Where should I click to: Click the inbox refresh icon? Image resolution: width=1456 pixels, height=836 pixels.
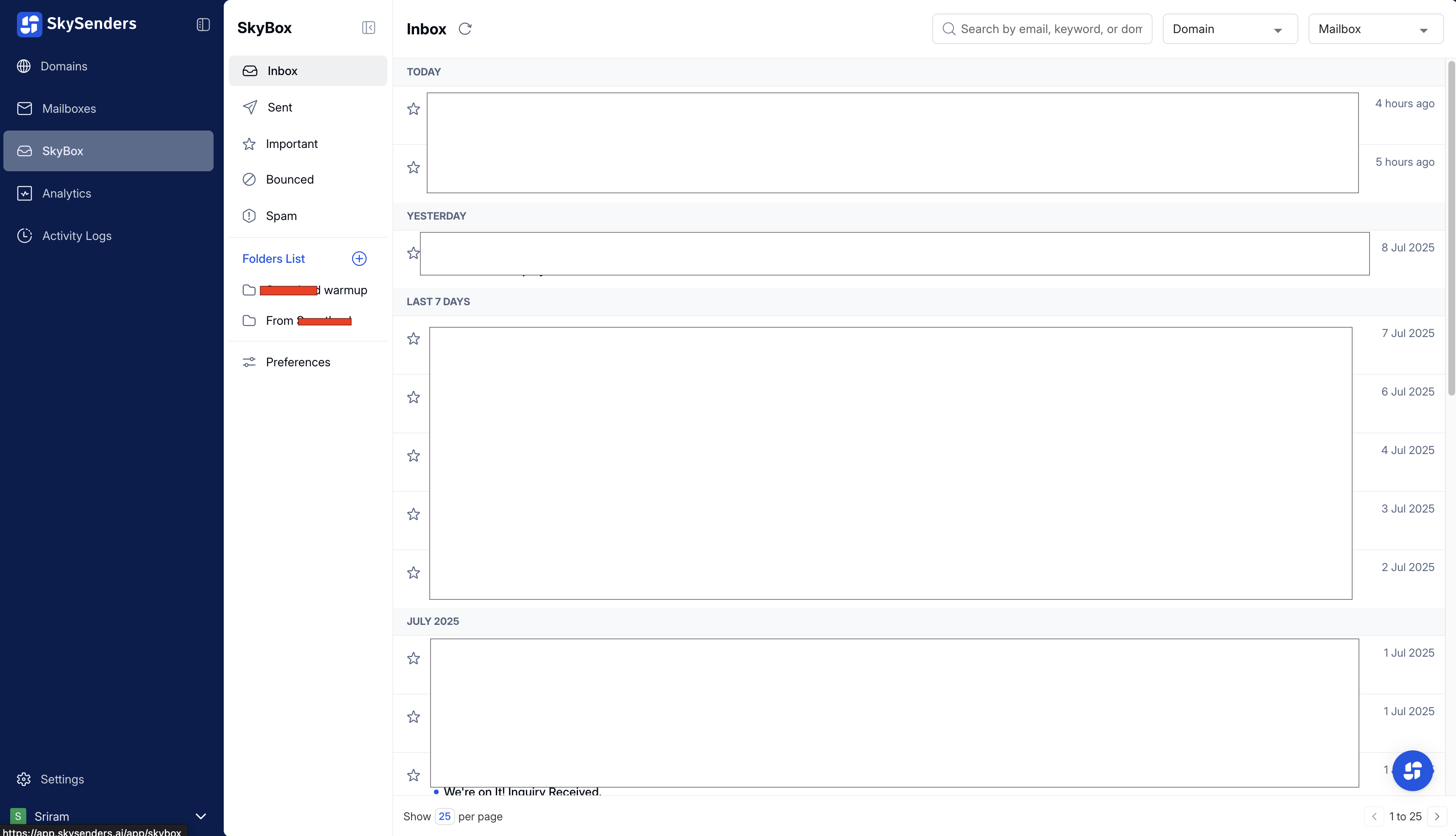click(x=465, y=29)
